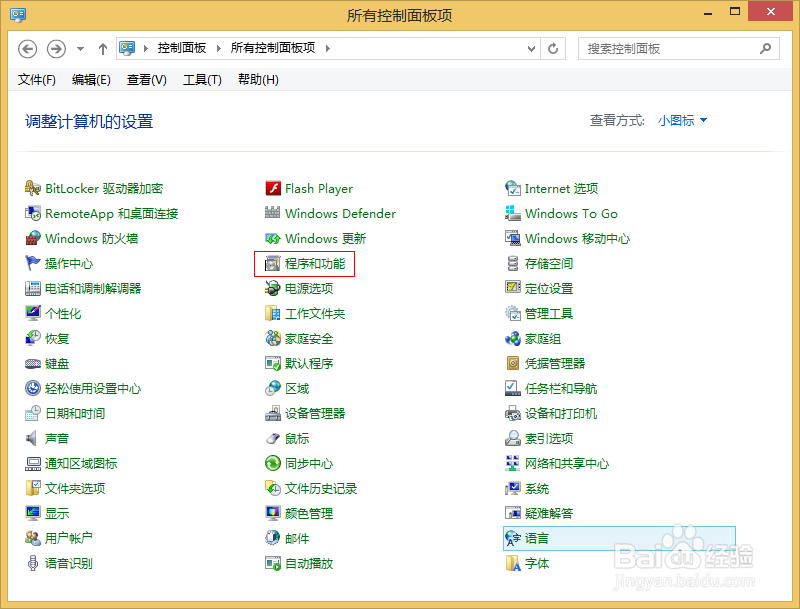Open the 帮助(H) menu
Viewport: 800px width, 609px height.
(258, 80)
